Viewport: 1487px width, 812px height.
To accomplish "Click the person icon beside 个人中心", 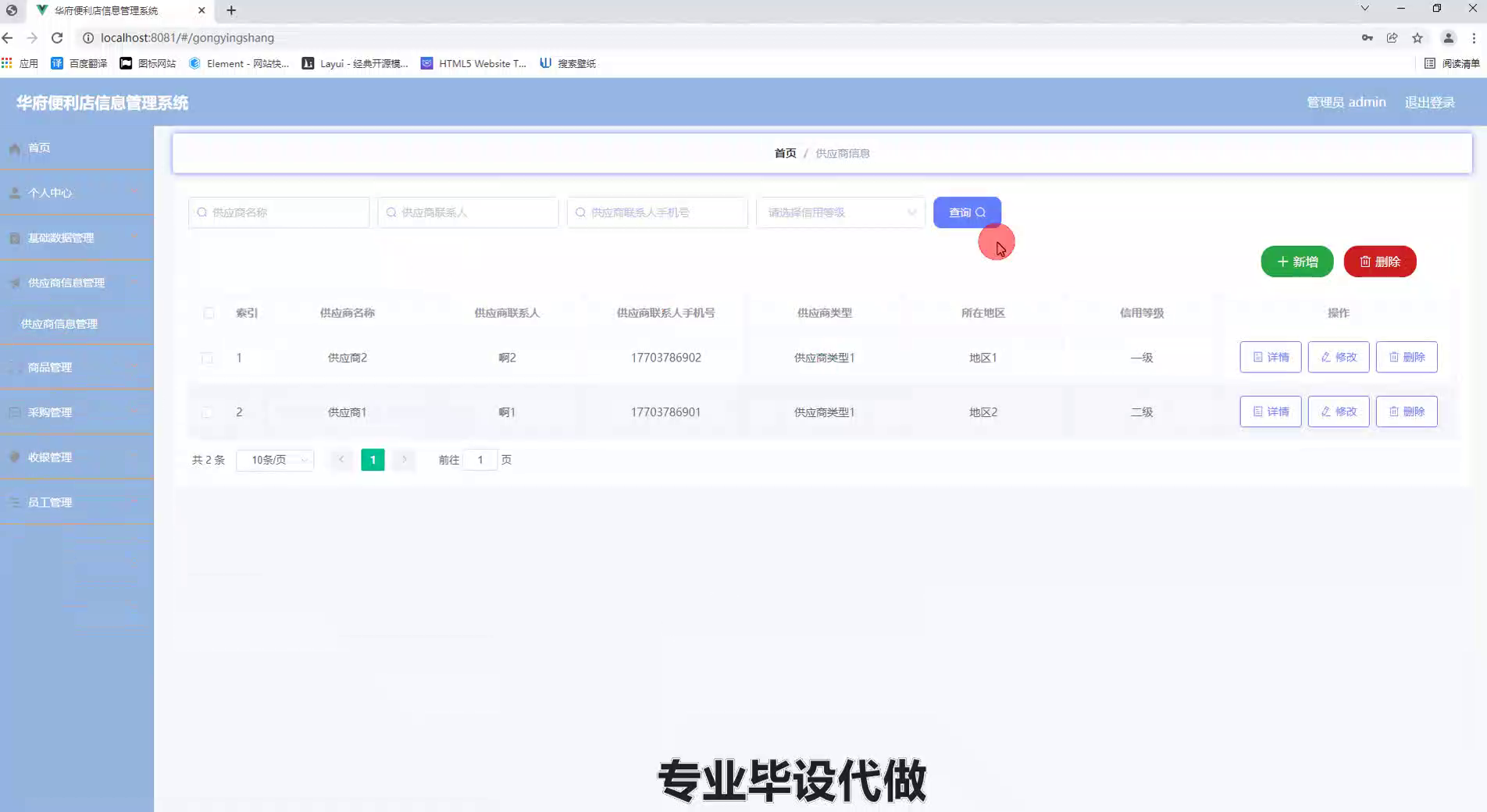I will 15,193.
